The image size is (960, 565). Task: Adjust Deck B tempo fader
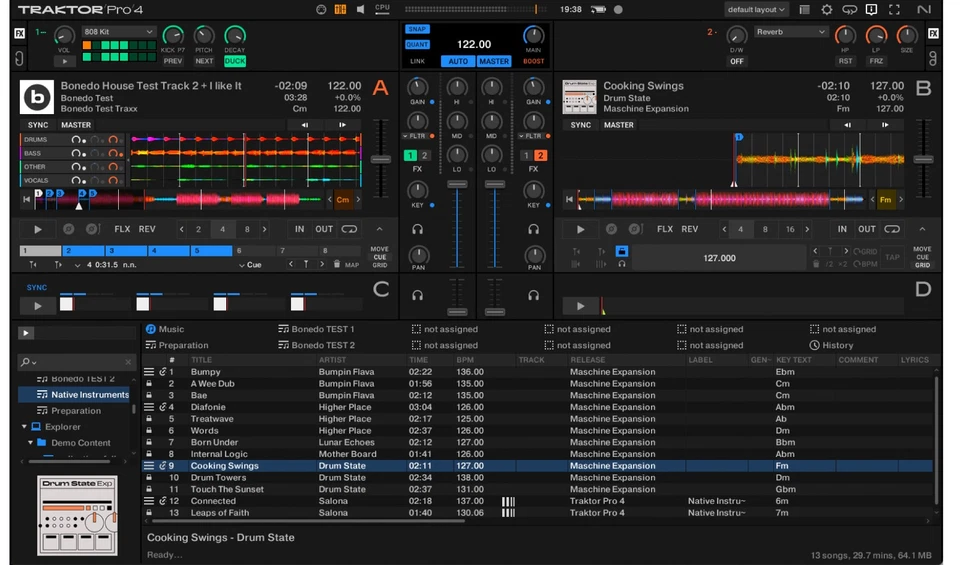coord(923,159)
